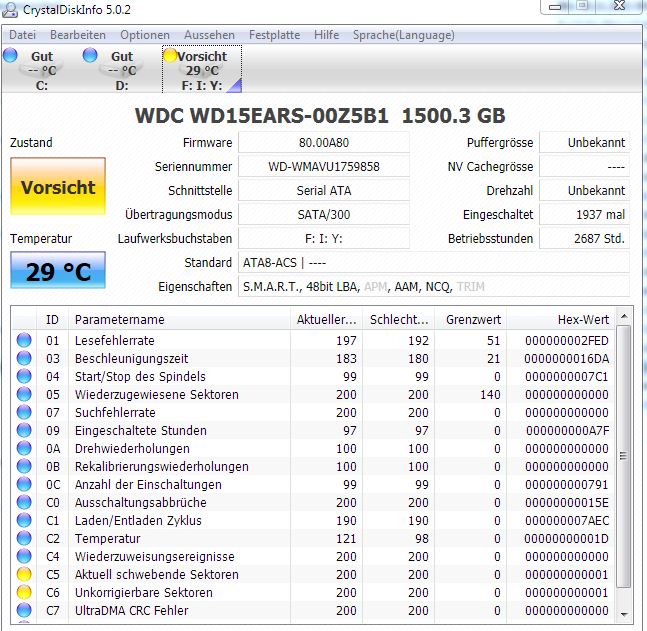Image resolution: width=647 pixels, height=631 pixels.
Task: Click the scroll down arrow of SMART list
Action: pyautogui.click(x=624, y=614)
